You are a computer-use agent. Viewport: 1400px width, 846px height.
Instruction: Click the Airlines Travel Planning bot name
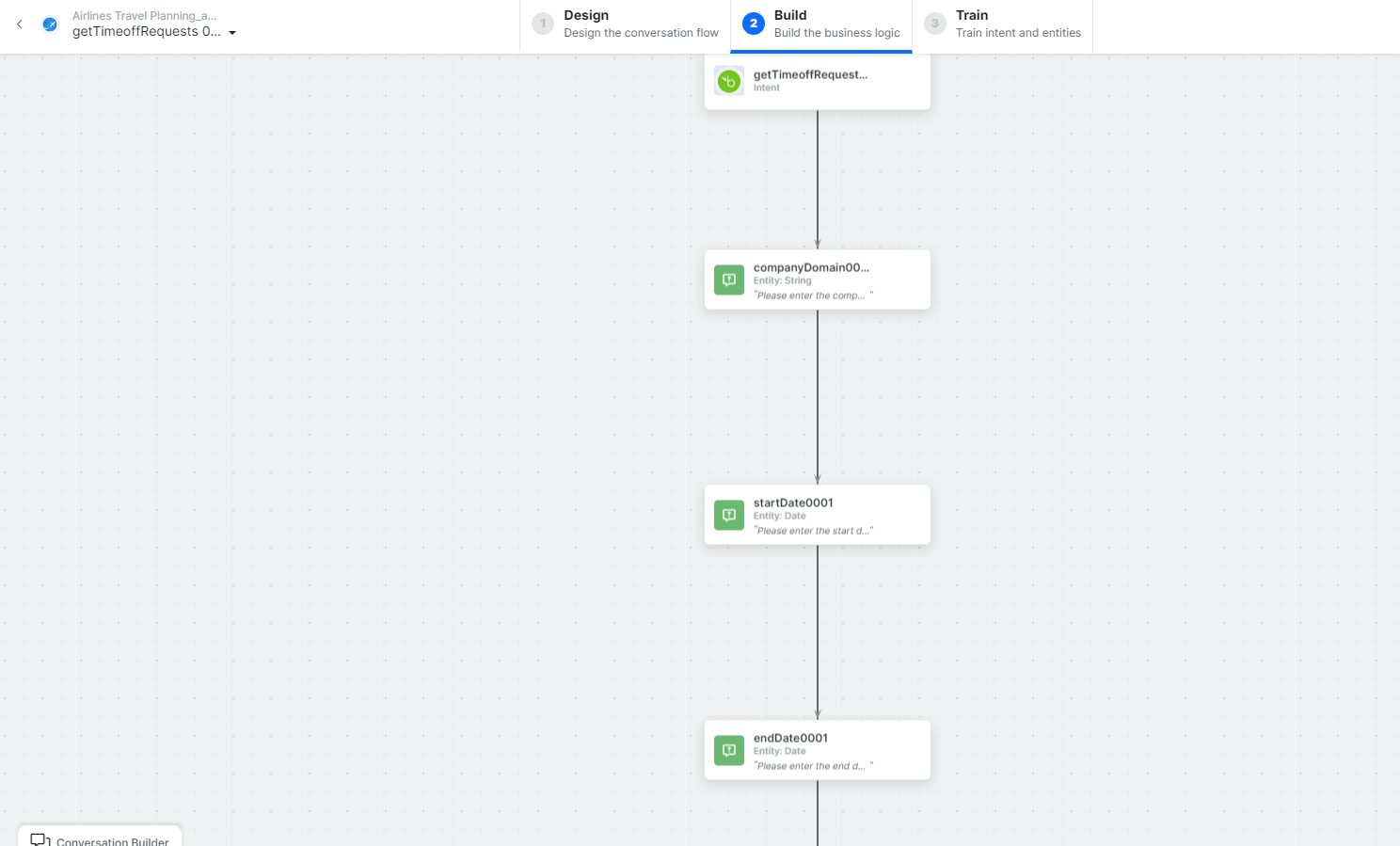click(x=144, y=16)
